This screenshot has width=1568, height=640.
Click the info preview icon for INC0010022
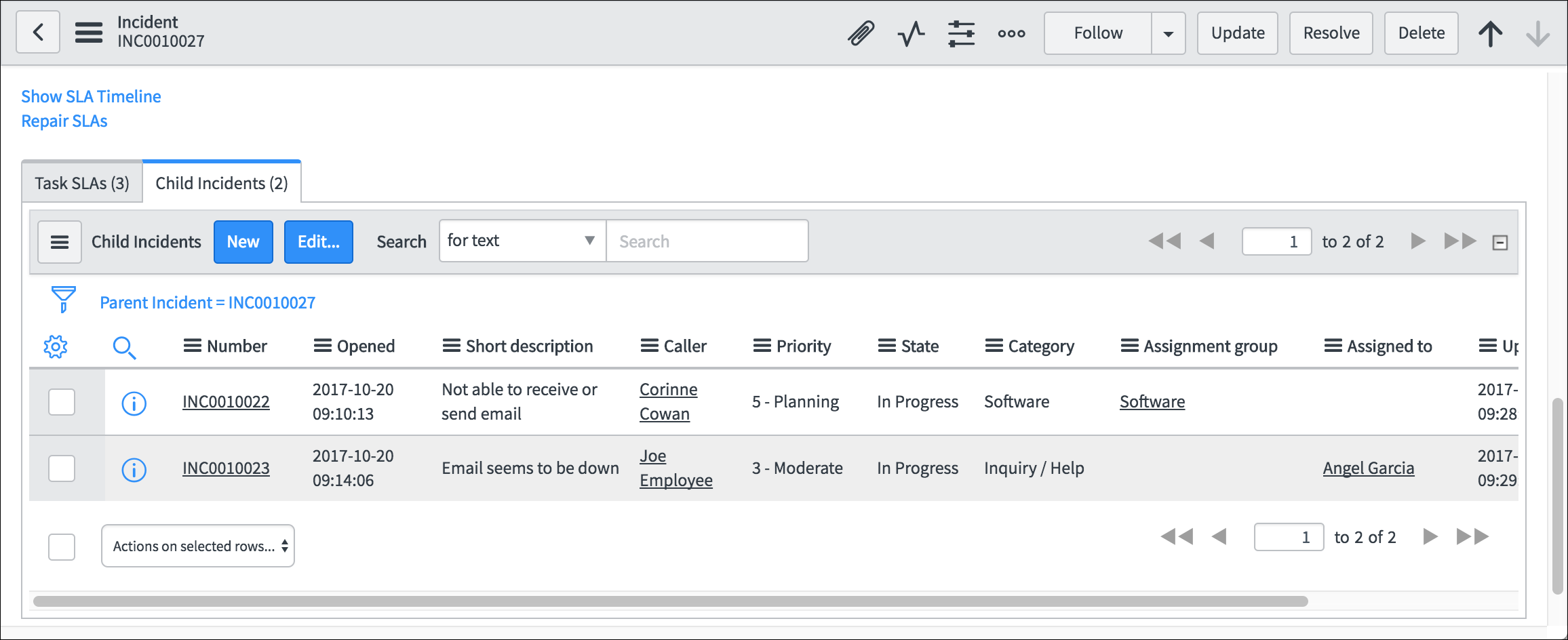click(134, 402)
